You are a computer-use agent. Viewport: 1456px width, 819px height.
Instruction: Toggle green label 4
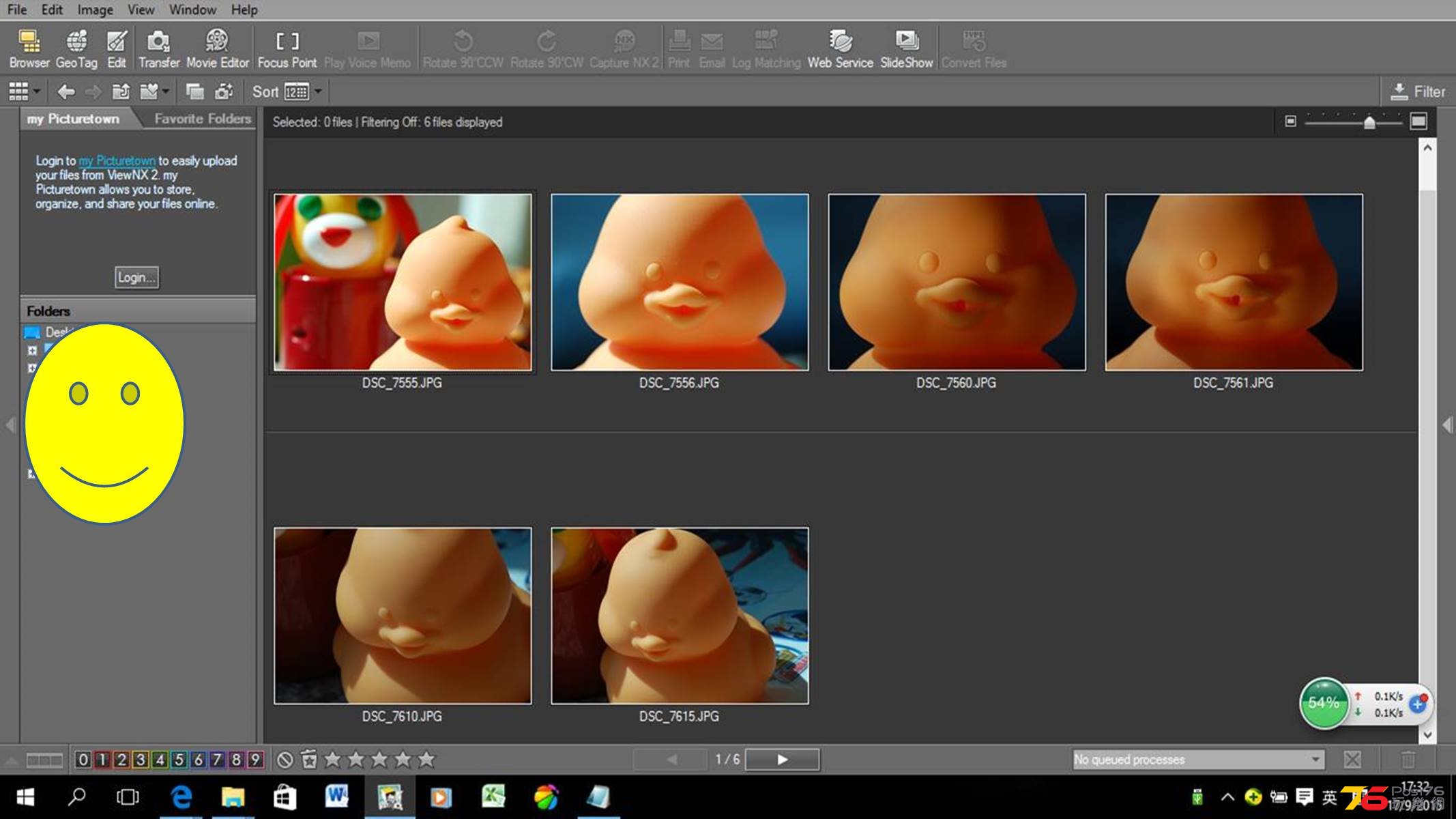pos(160,760)
